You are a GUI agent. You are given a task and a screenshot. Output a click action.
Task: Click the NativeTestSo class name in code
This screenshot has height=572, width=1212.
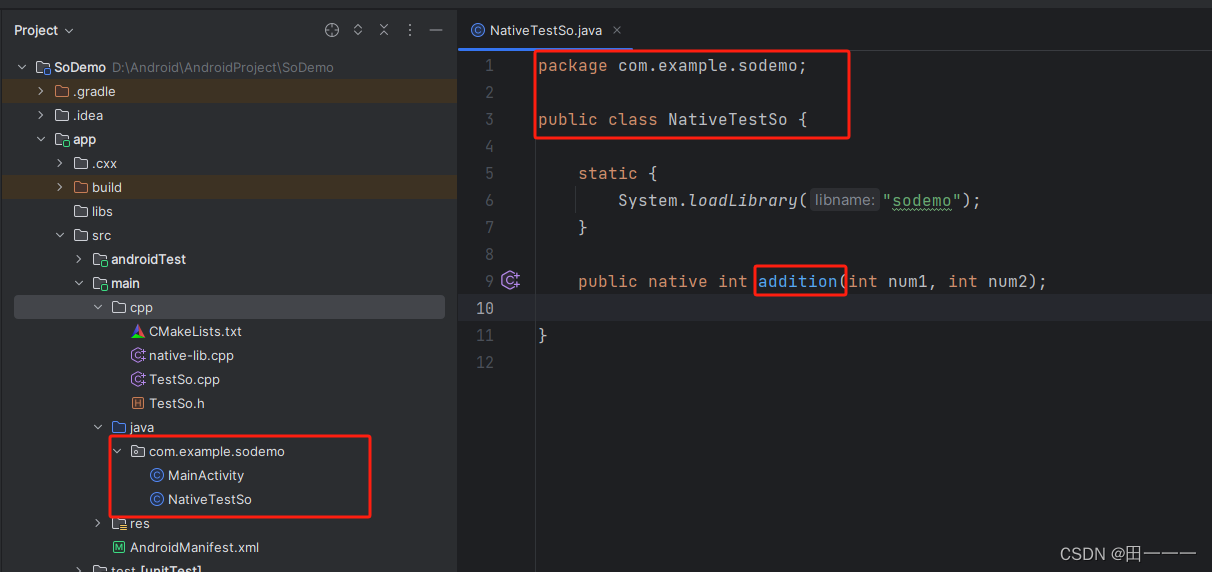click(728, 119)
